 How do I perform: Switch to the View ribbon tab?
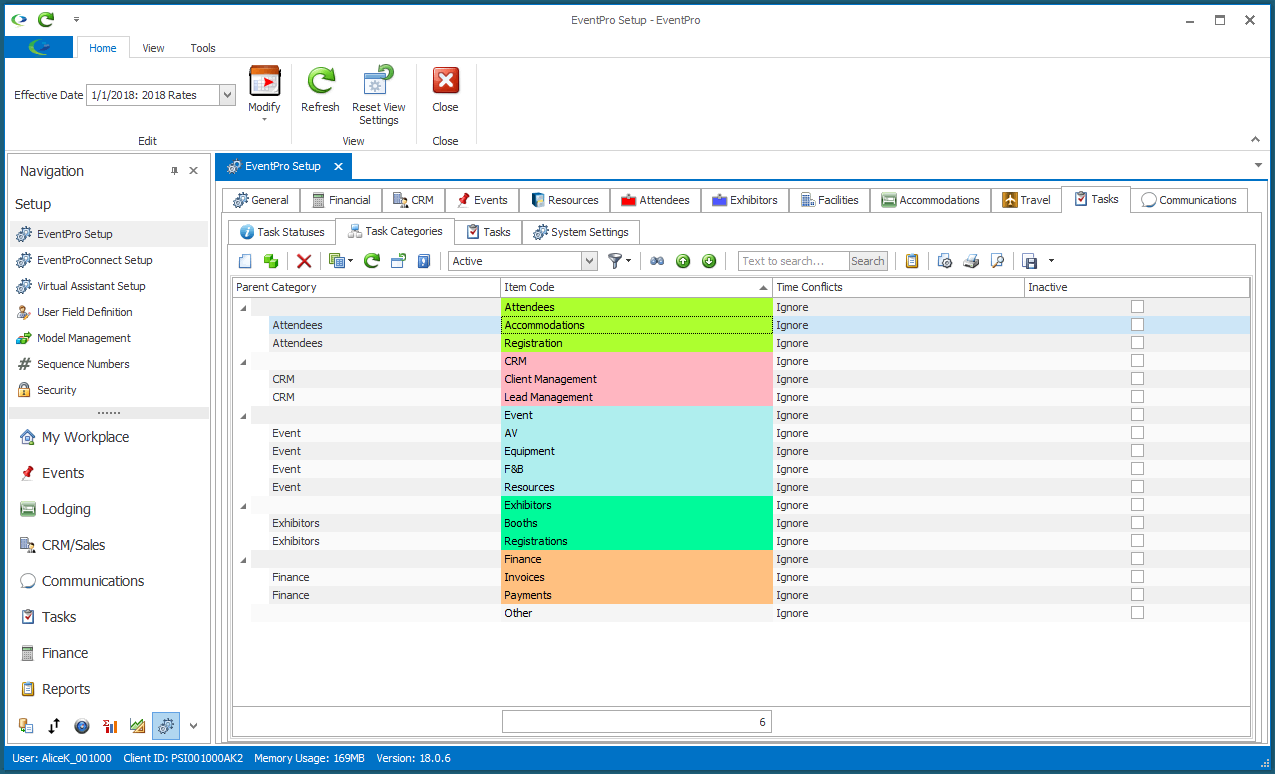tap(153, 48)
